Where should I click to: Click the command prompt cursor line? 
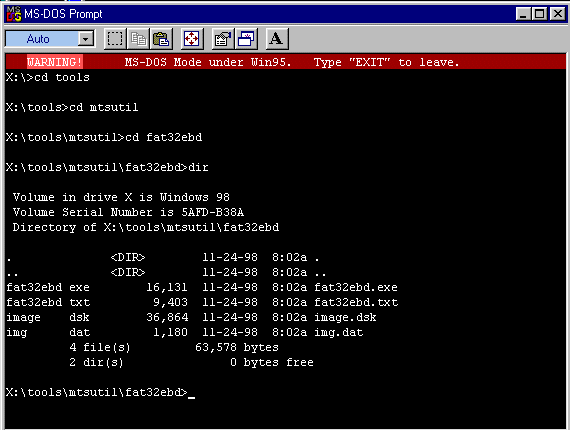click(x=101, y=393)
